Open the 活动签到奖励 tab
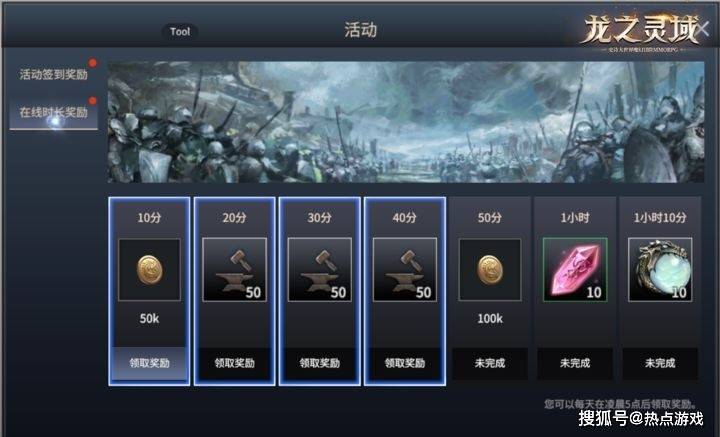 [54, 74]
